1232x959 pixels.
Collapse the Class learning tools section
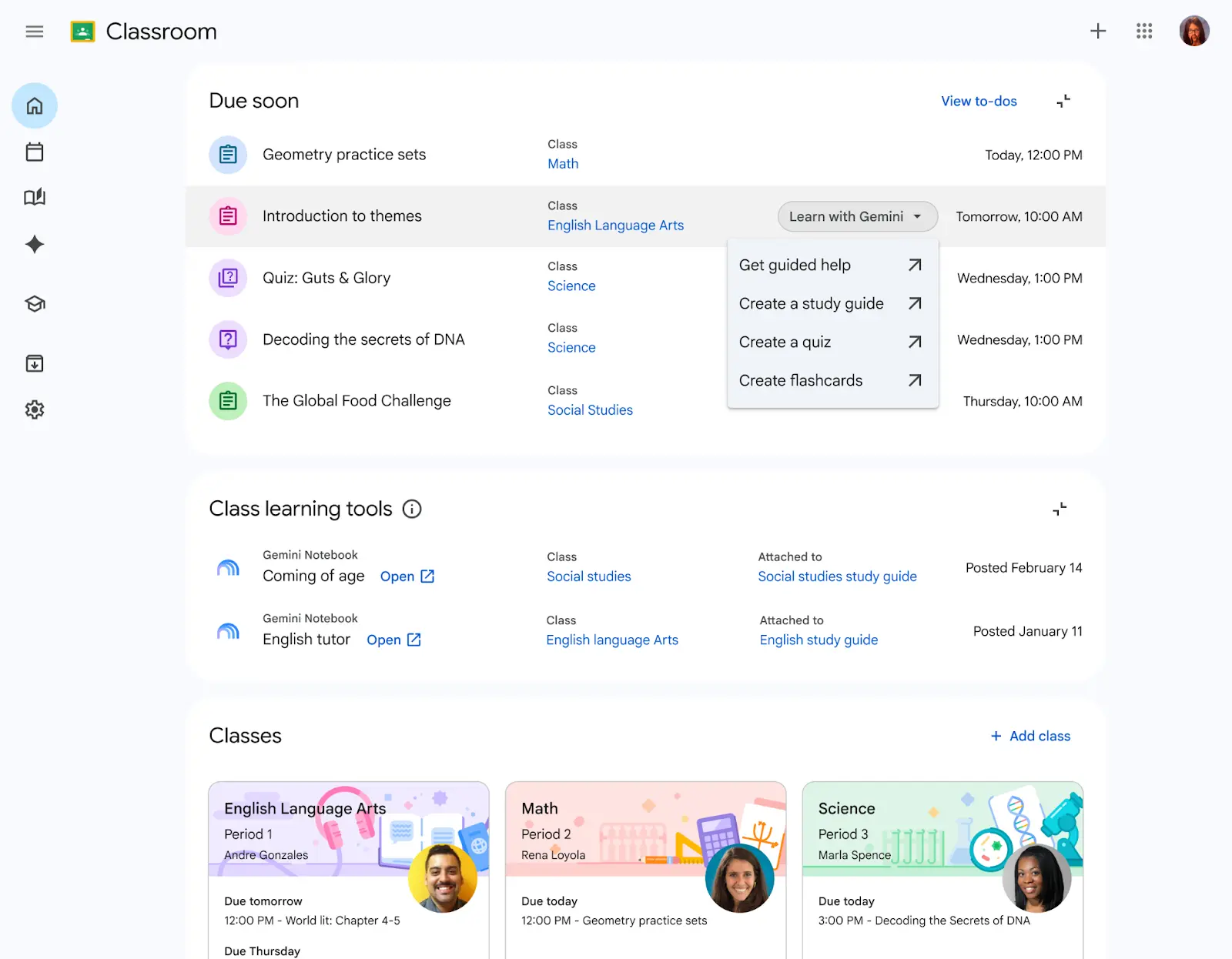tap(1060, 509)
